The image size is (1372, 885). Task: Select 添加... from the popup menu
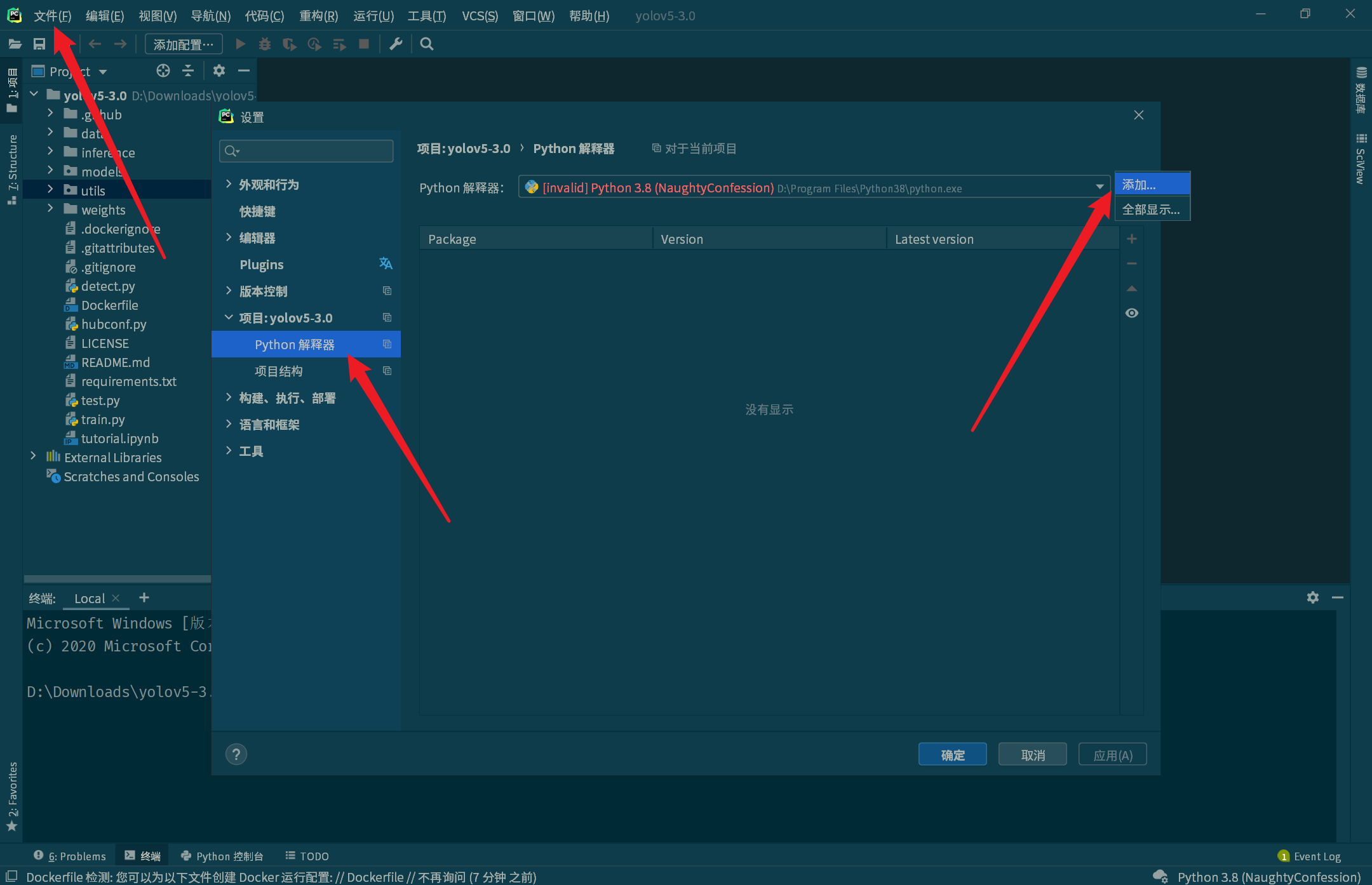(x=1152, y=184)
